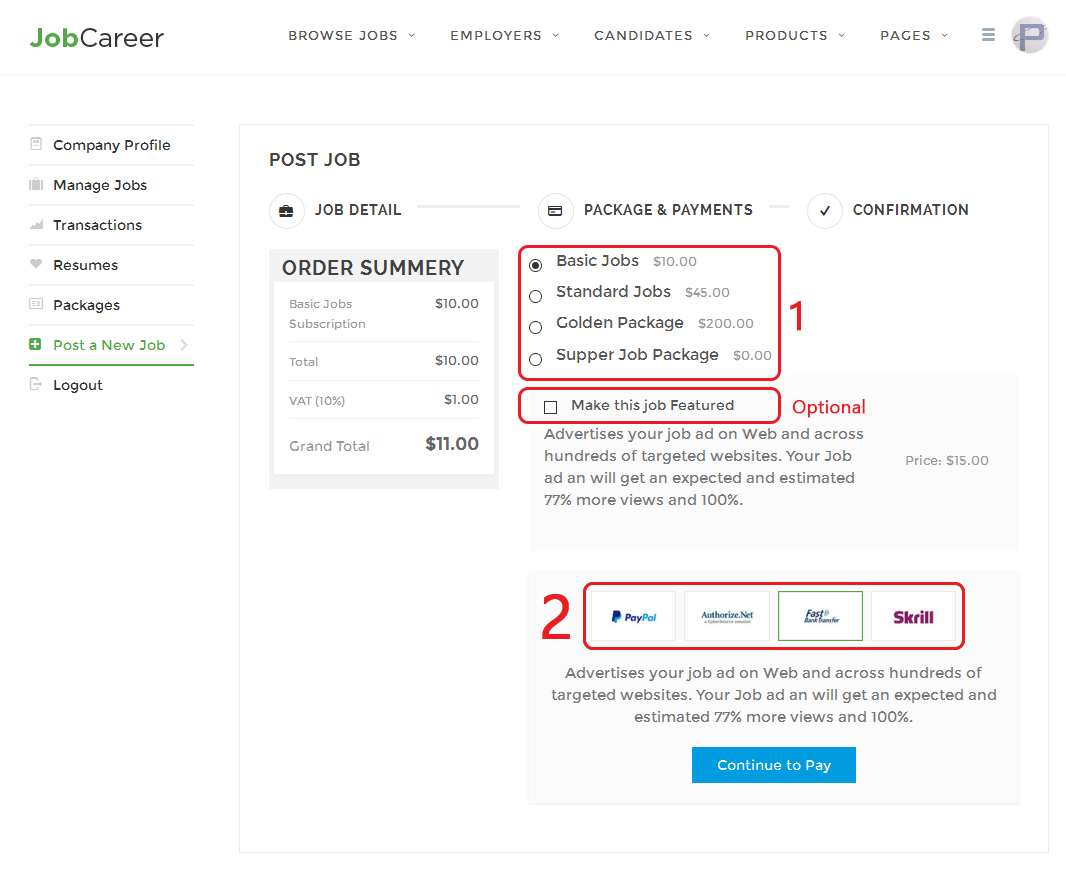The height and width of the screenshot is (883, 1066).
Task: Open Manage Jobs in the sidebar
Action: pyautogui.click(x=100, y=185)
